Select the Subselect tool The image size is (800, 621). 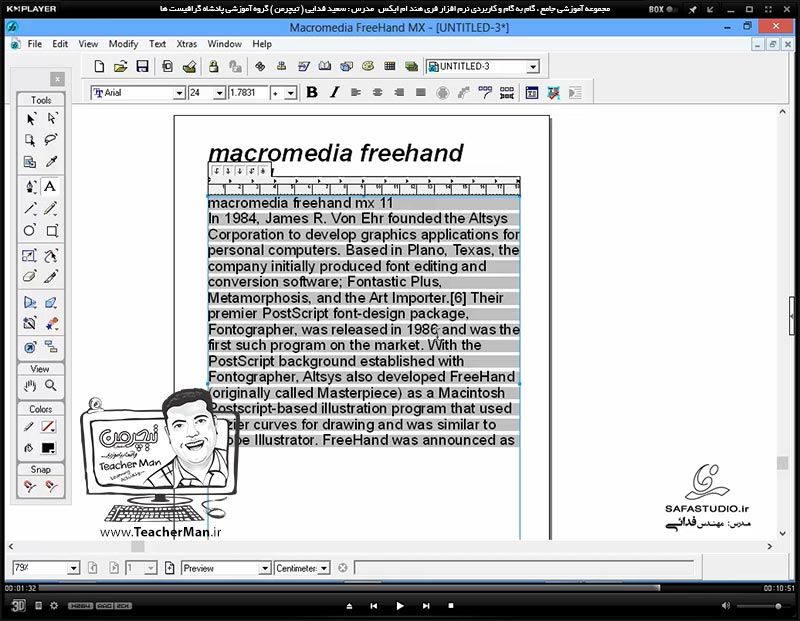point(52,119)
